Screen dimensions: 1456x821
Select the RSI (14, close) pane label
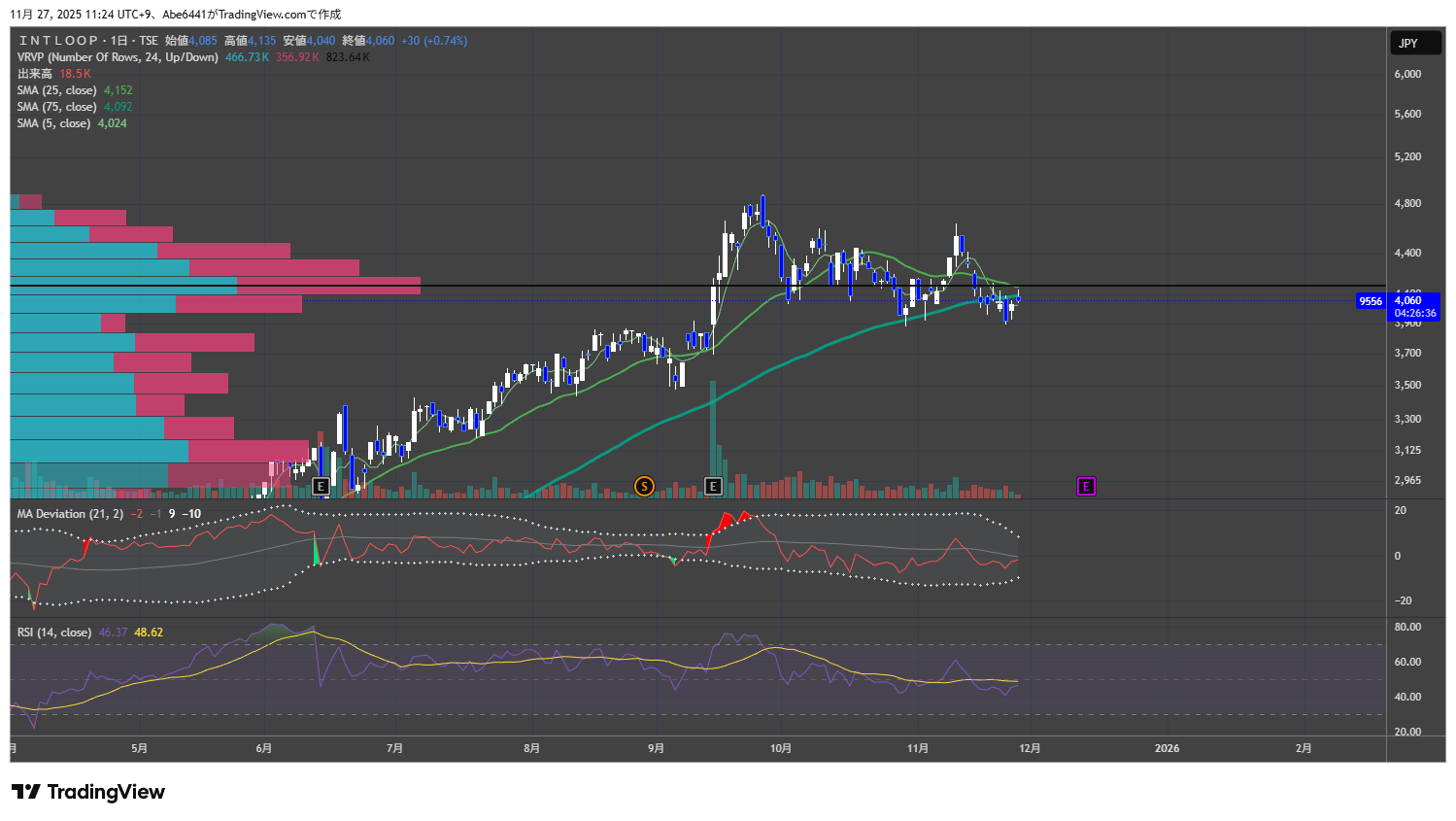(54, 633)
